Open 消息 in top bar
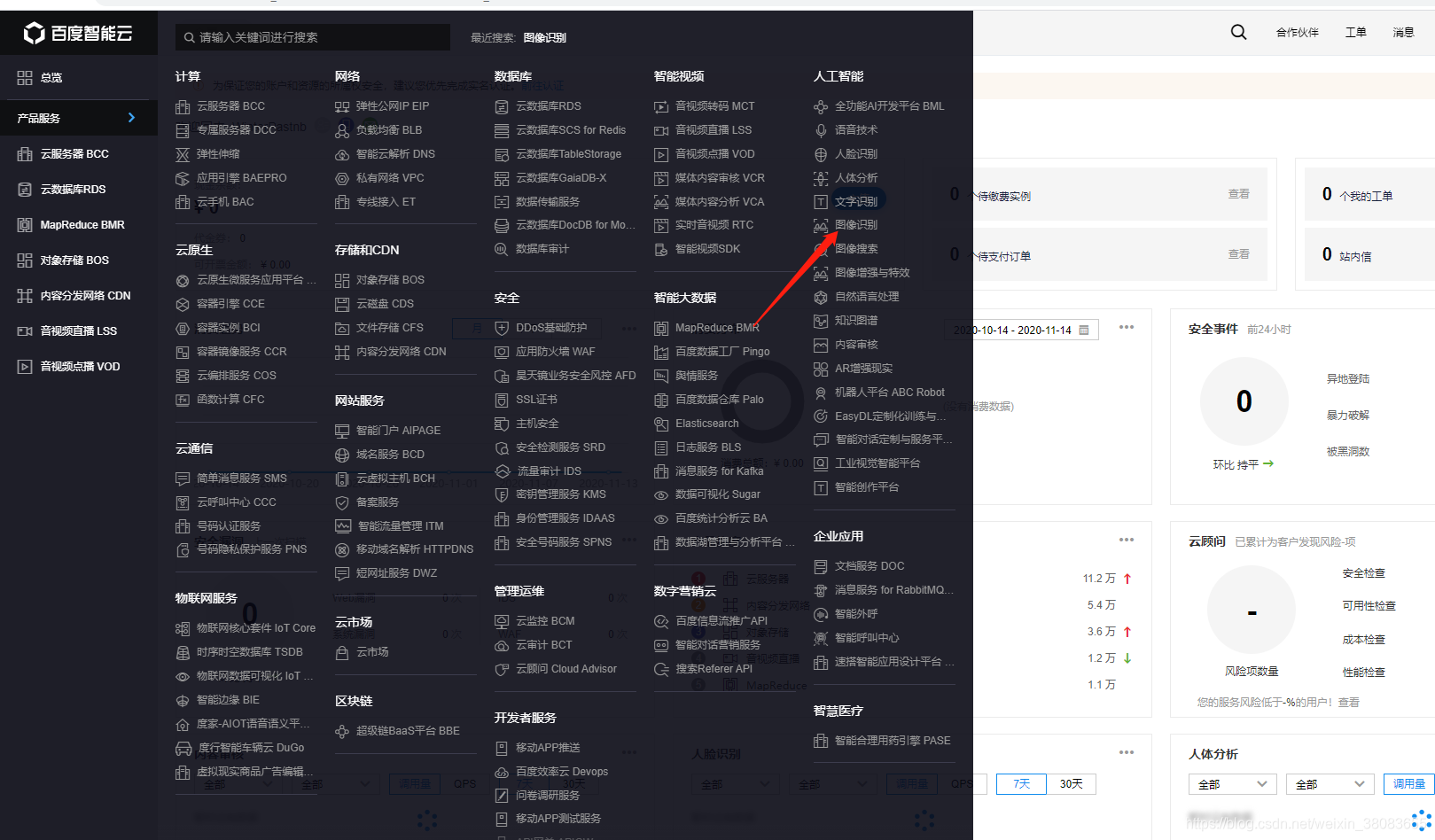Viewport: 1435px width, 840px height. [x=1404, y=33]
